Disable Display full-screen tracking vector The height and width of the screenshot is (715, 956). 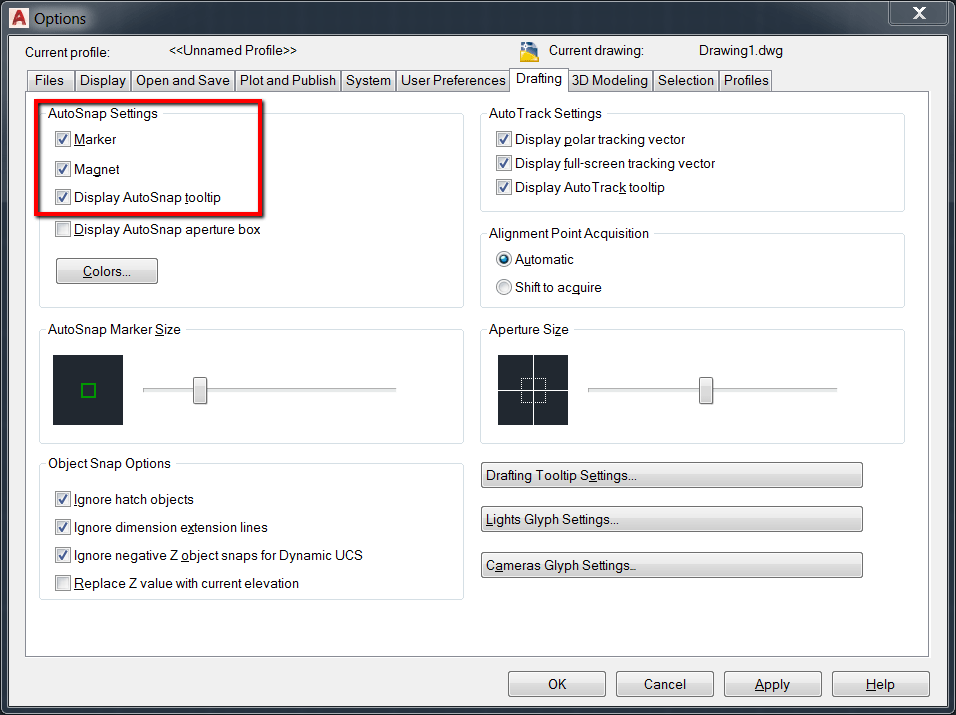pyautogui.click(x=504, y=163)
